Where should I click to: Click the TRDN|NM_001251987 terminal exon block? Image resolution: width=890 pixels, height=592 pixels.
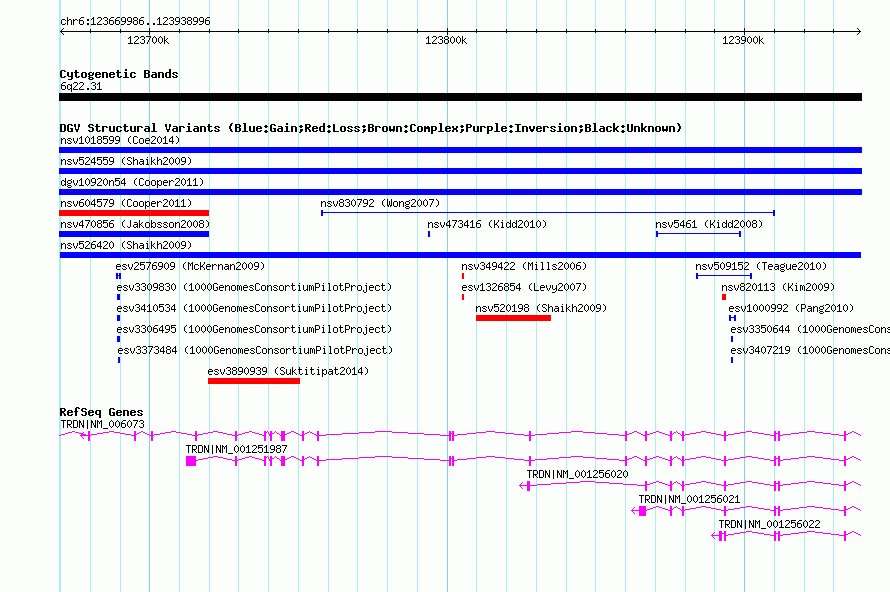(x=191, y=461)
